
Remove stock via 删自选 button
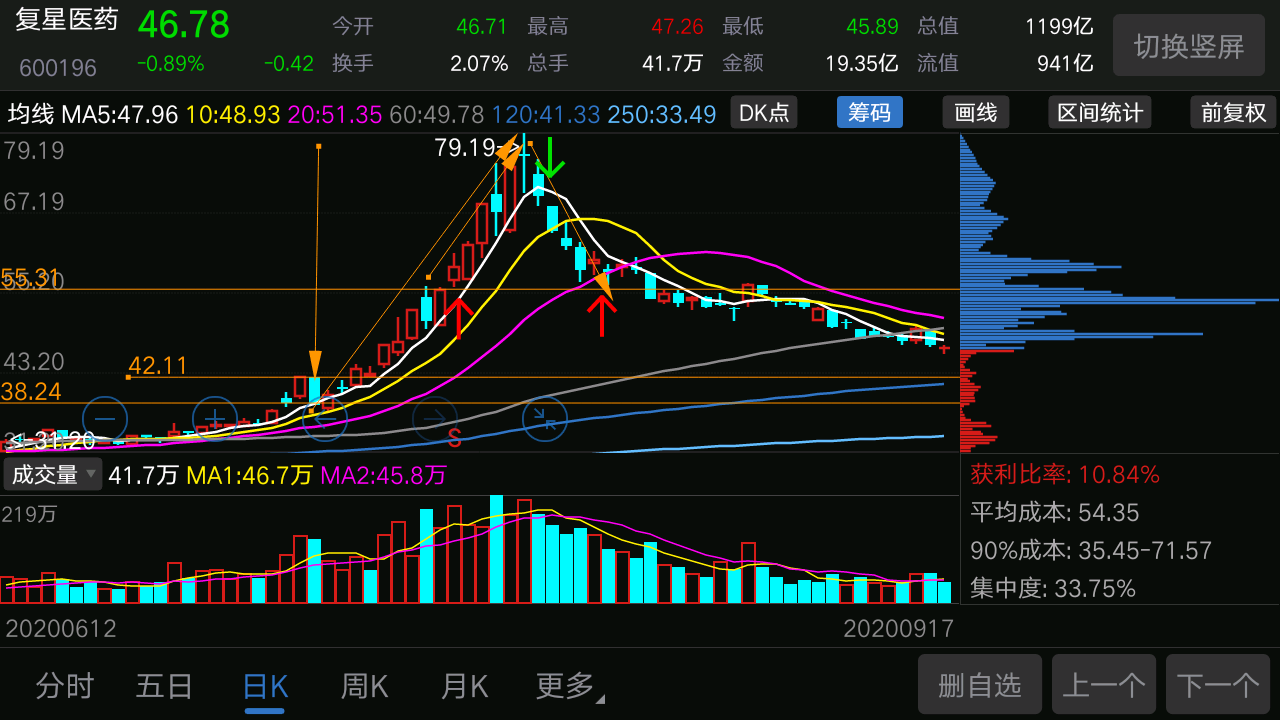(980, 684)
